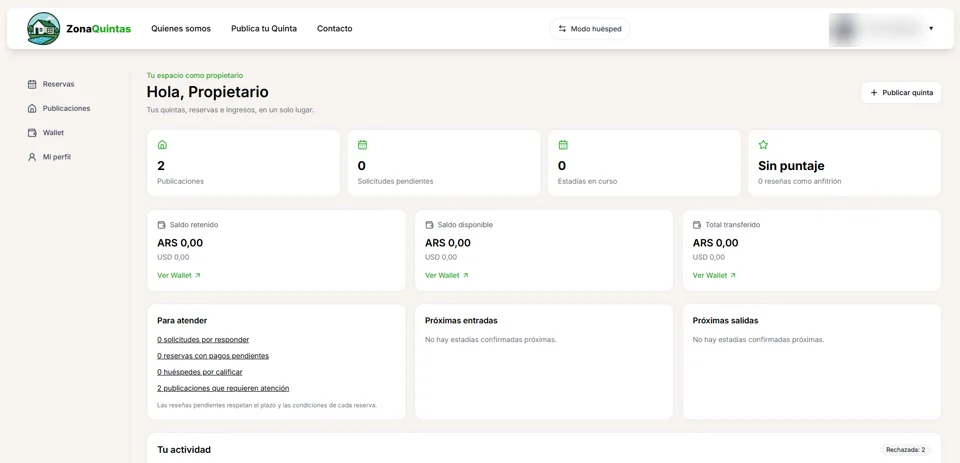Click ARS 0,00 under Total transferido
The height and width of the screenshot is (463, 960).
click(x=715, y=243)
